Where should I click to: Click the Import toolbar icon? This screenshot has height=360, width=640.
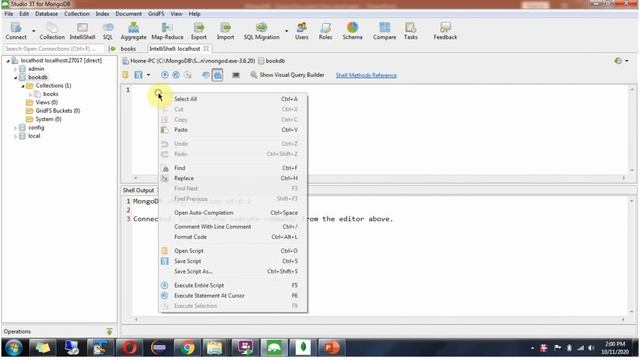coord(225,31)
